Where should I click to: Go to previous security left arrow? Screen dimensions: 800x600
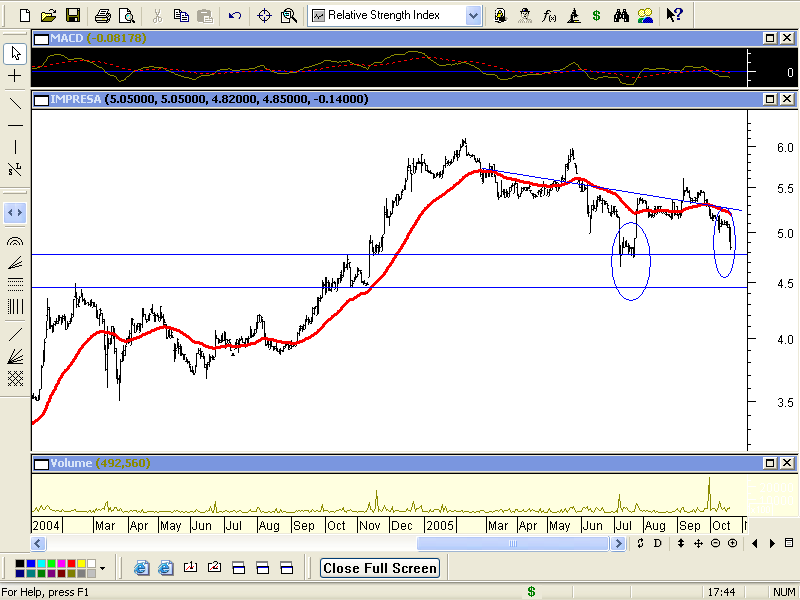(x=755, y=543)
